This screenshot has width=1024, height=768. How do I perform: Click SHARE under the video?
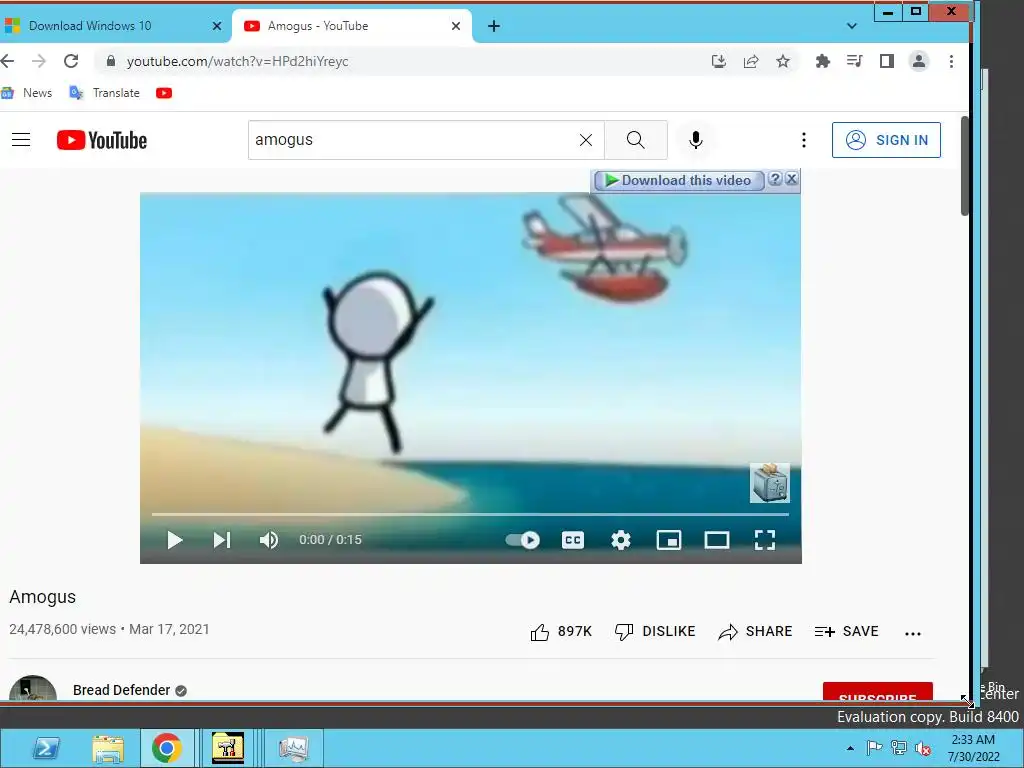tap(755, 632)
